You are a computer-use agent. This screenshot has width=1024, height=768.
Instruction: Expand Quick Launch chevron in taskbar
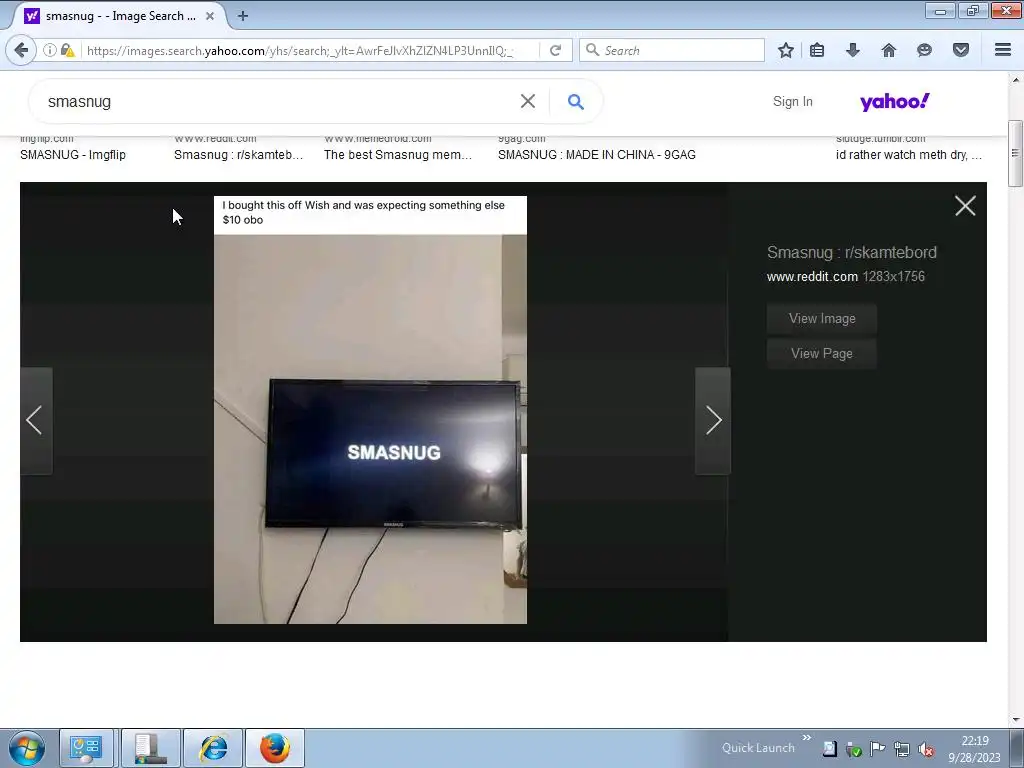coord(807,738)
